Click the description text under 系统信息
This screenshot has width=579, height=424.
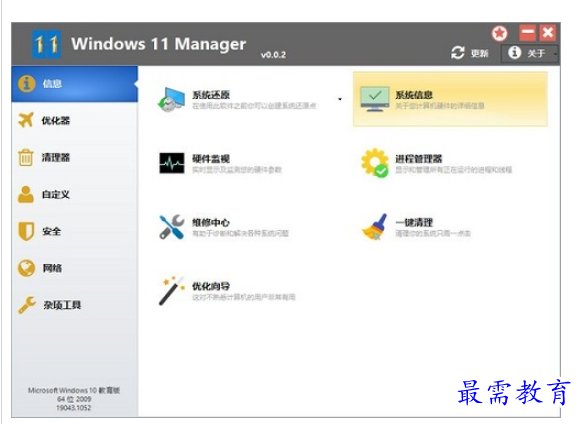(440, 106)
